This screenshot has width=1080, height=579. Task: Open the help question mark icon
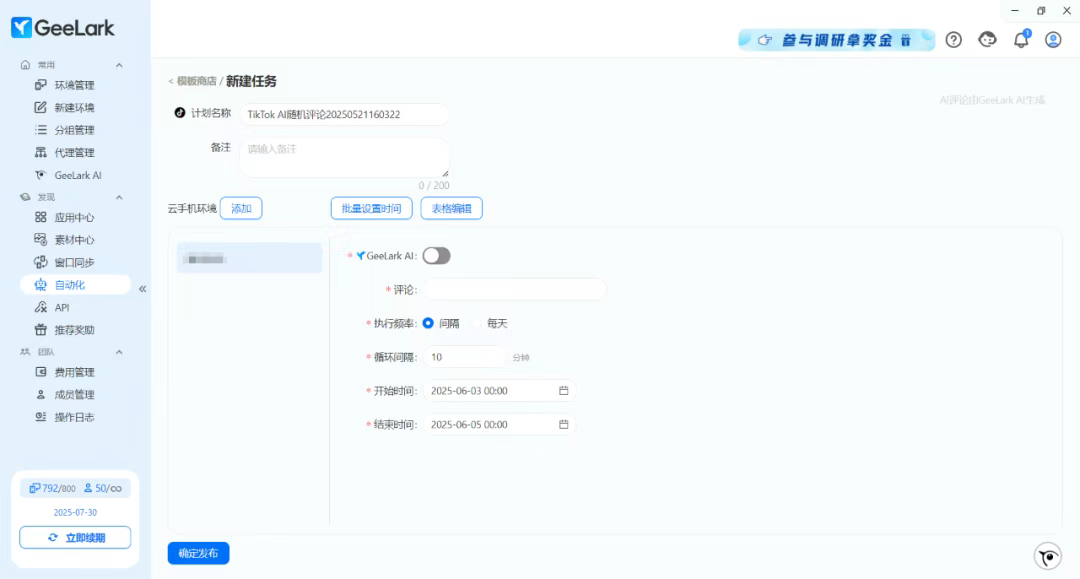(x=953, y=40)
